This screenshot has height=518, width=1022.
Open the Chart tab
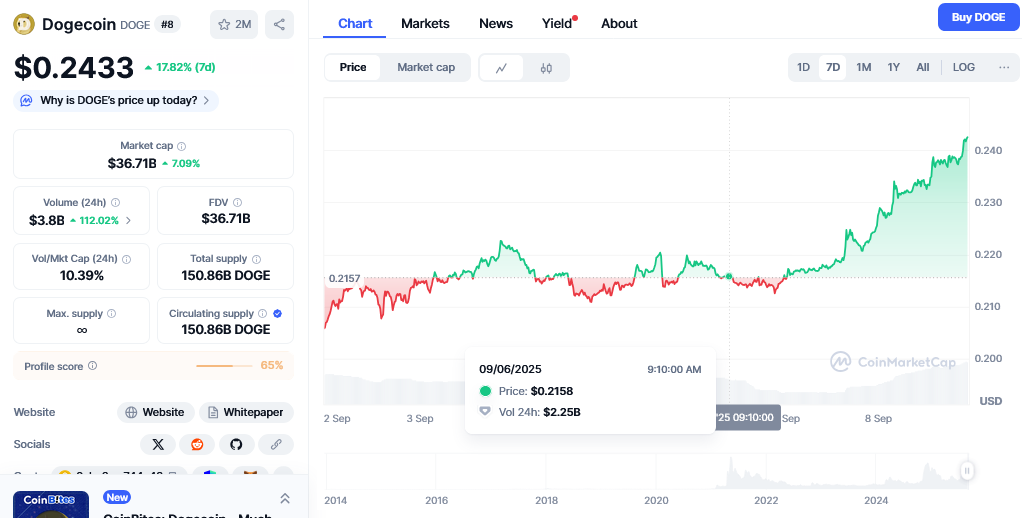(x=355, y=23)
